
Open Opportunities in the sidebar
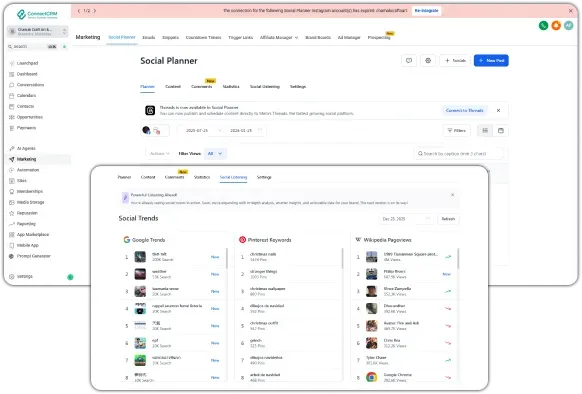[x=29, y=117]
